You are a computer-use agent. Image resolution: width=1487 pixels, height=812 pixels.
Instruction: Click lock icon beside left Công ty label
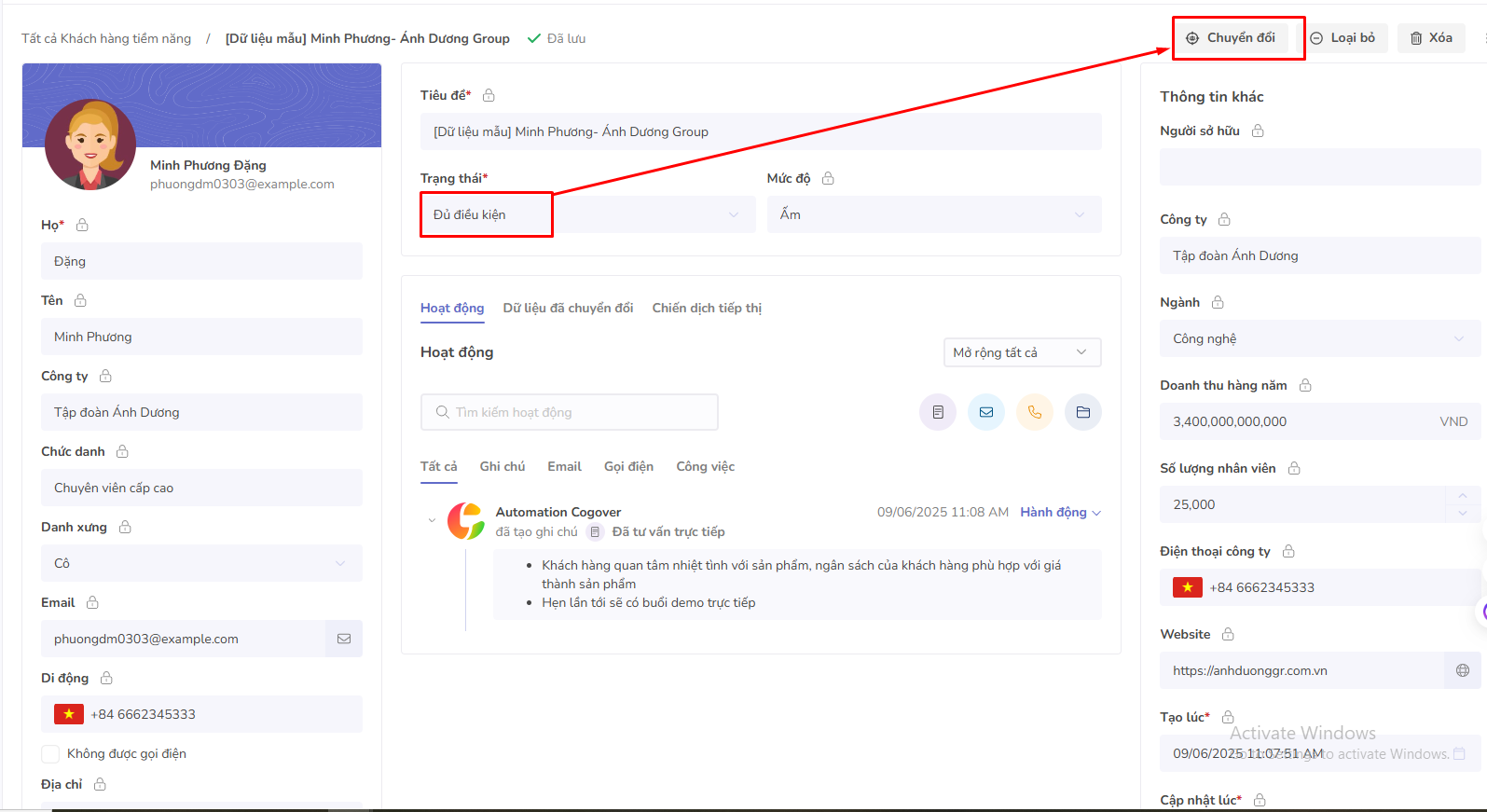point(105,376)
